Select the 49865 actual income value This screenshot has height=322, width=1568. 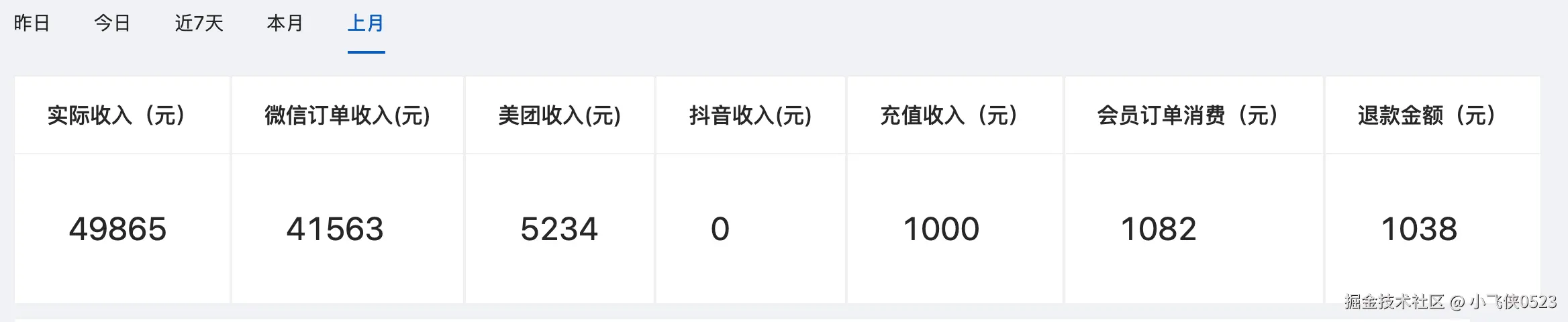point(117,229)
